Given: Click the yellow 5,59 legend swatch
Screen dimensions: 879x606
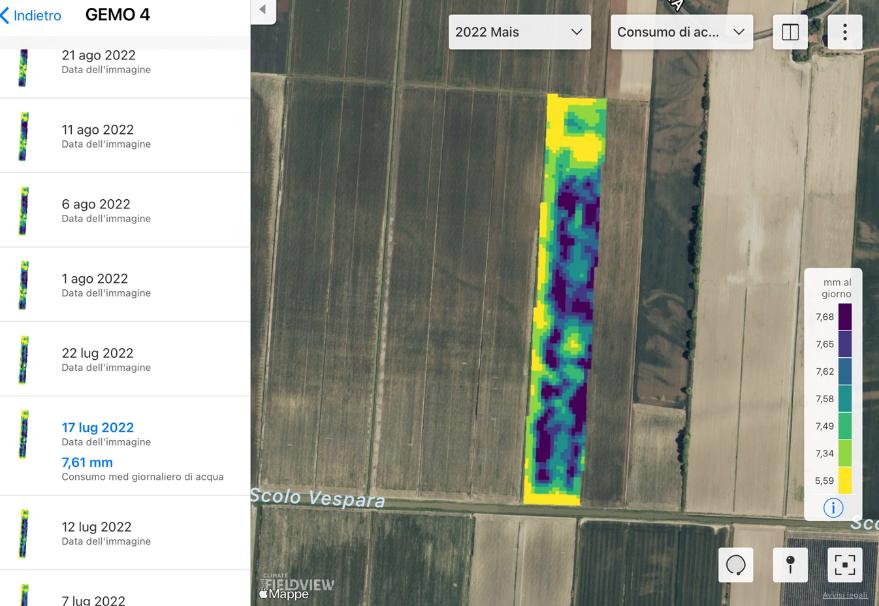Looking at the screenshot, I should coord(844,481).
